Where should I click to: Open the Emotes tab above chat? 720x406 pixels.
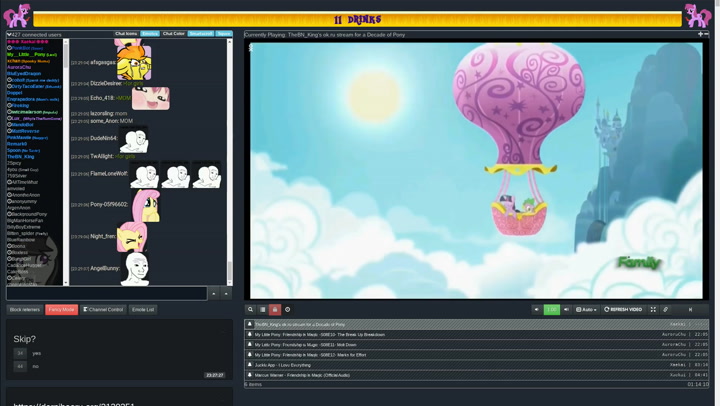(150, 34)
